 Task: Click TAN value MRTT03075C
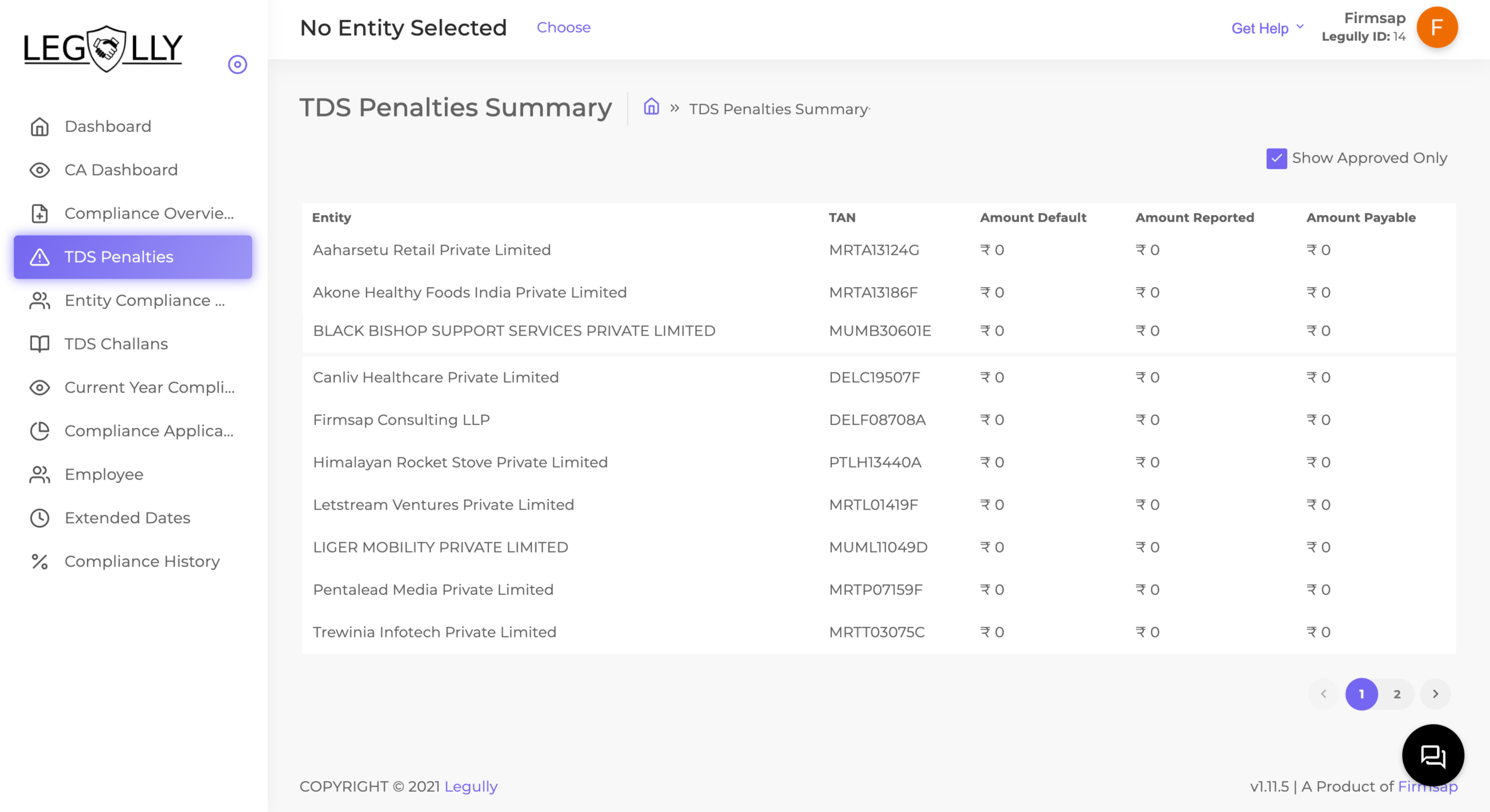click(x=876, y=632)
